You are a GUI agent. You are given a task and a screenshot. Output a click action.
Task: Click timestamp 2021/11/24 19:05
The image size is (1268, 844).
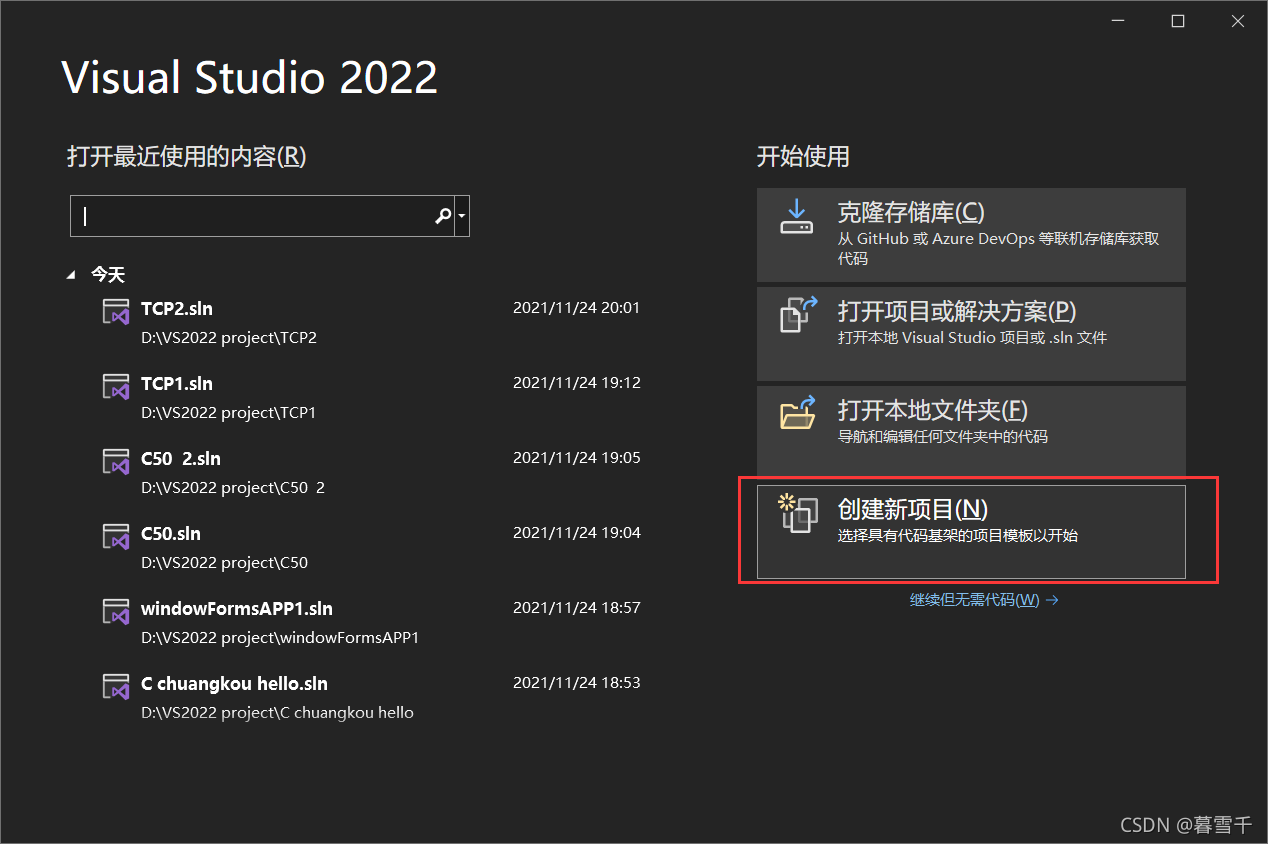(576, 458)
